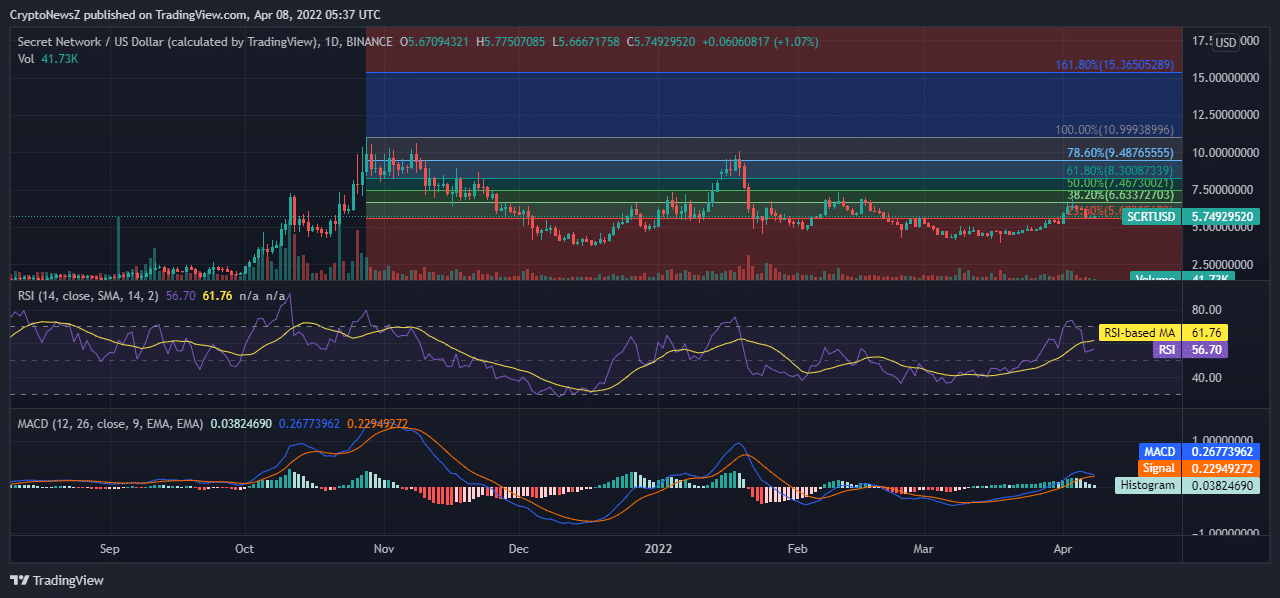The width and height of the screenshot is (1280, 598).
Task: Click the Apr marker on time axis
Action: [x=1064, y=549]
